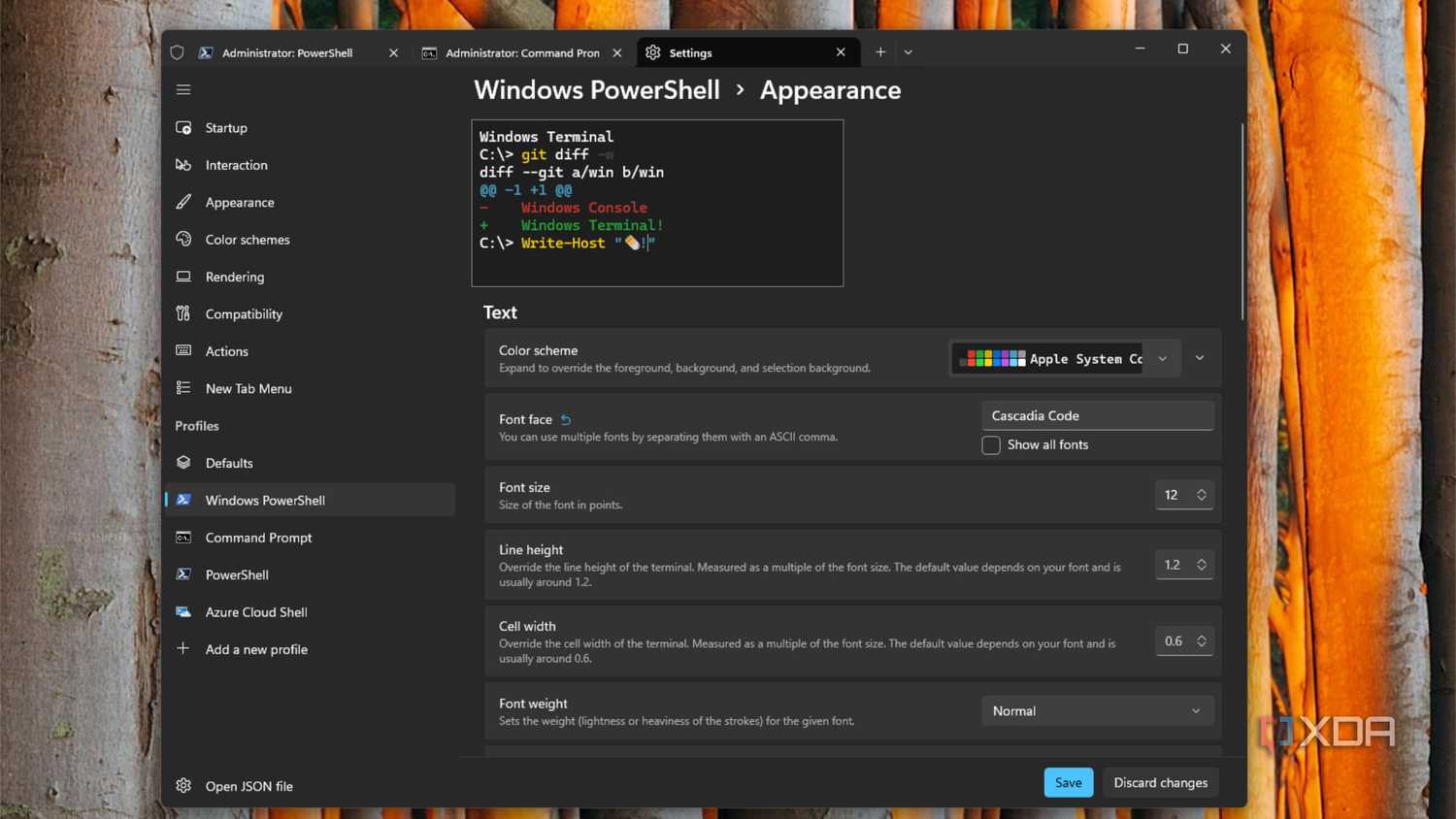Click the Cell width value field
Image resolution: width=1456 pixels, height=819 pixels.
[x=1173, y=641]
